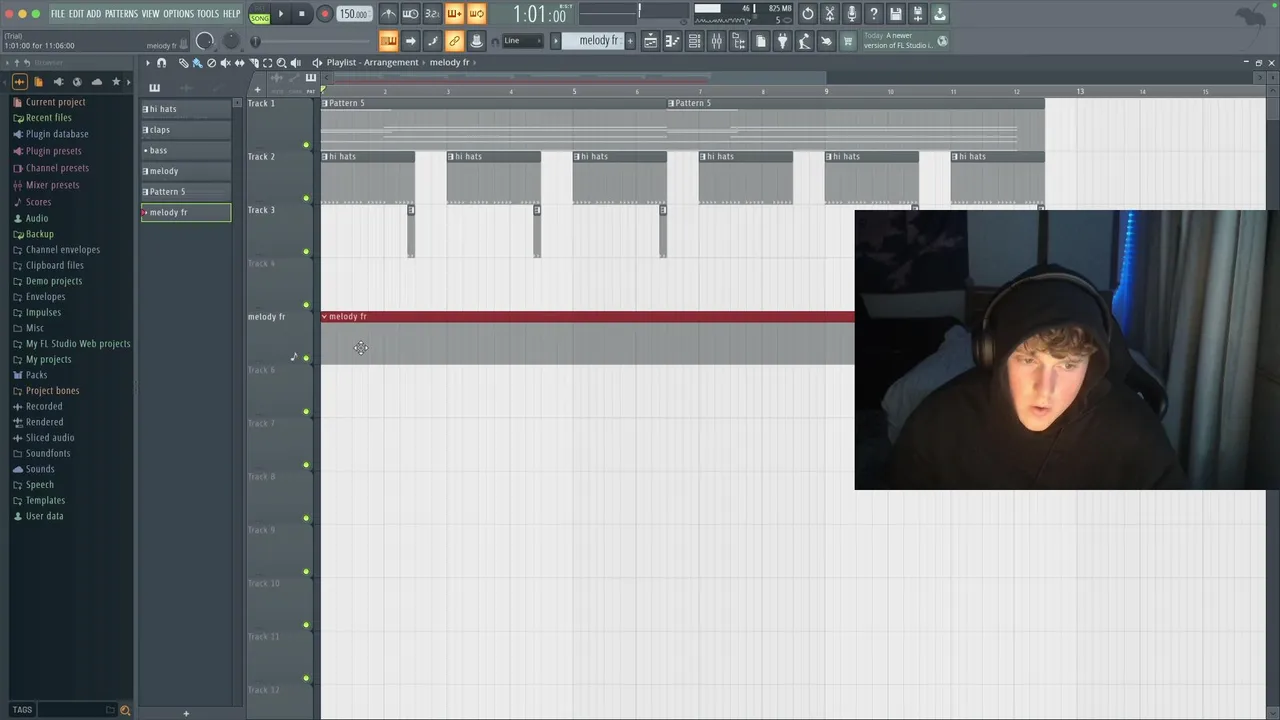Expand the Demo projects folder
The width and height of the screenshot is (1280, 720).
[x=54, y=281]
